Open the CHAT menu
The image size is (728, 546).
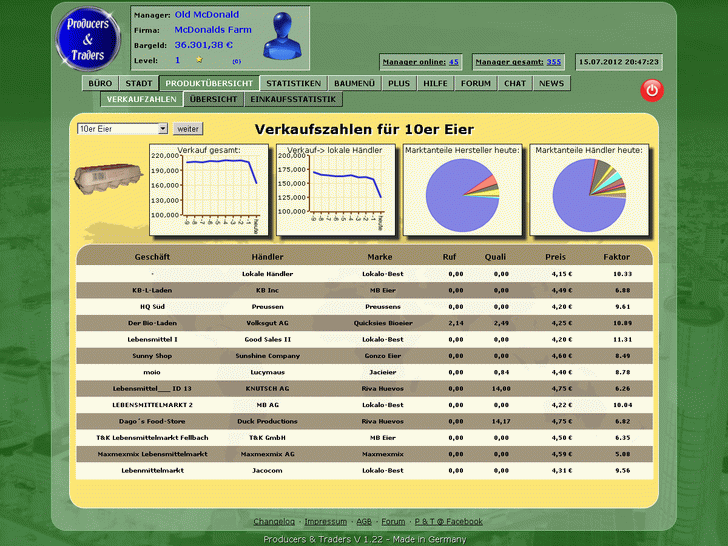pos(515,84)
